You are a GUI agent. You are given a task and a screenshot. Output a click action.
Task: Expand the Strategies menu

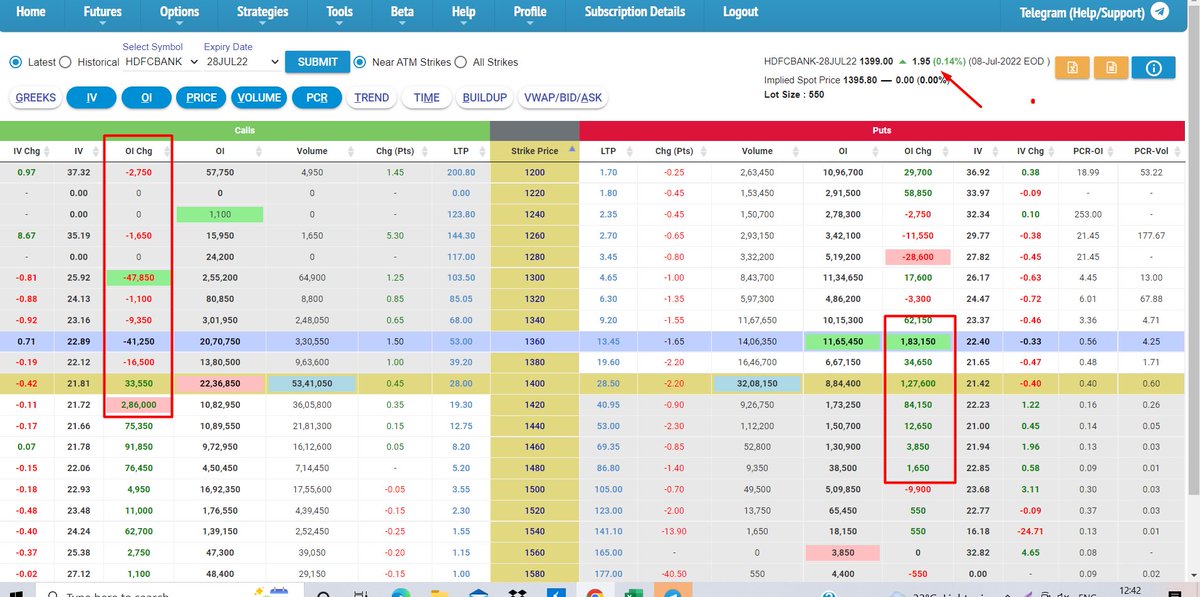[x=263, y=12]
